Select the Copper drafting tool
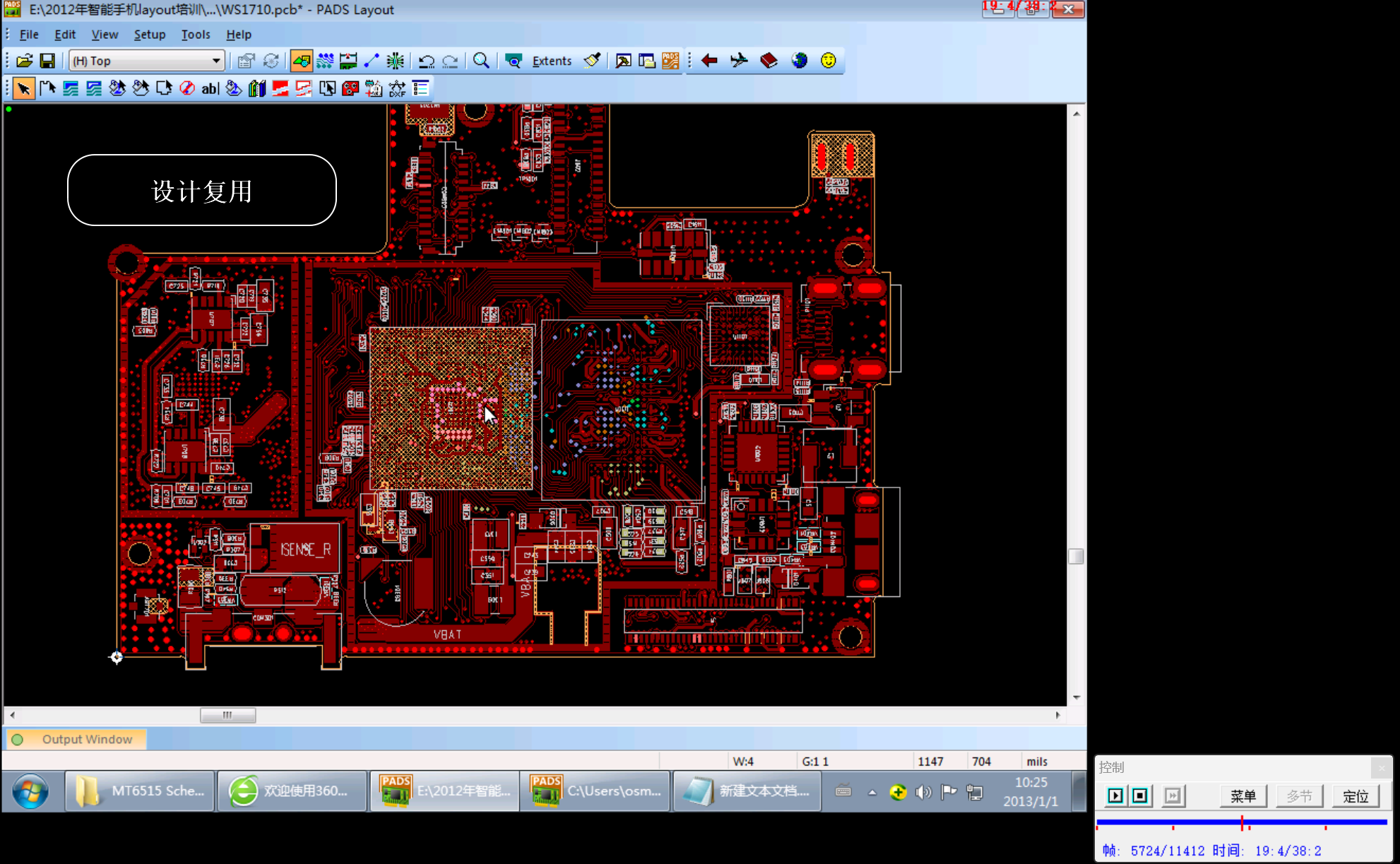This screenshot has height=864, width=1400. coord(71,88)
